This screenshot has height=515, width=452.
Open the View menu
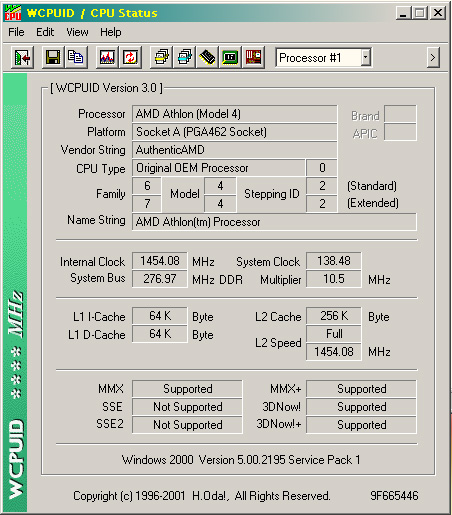(77, 32)
